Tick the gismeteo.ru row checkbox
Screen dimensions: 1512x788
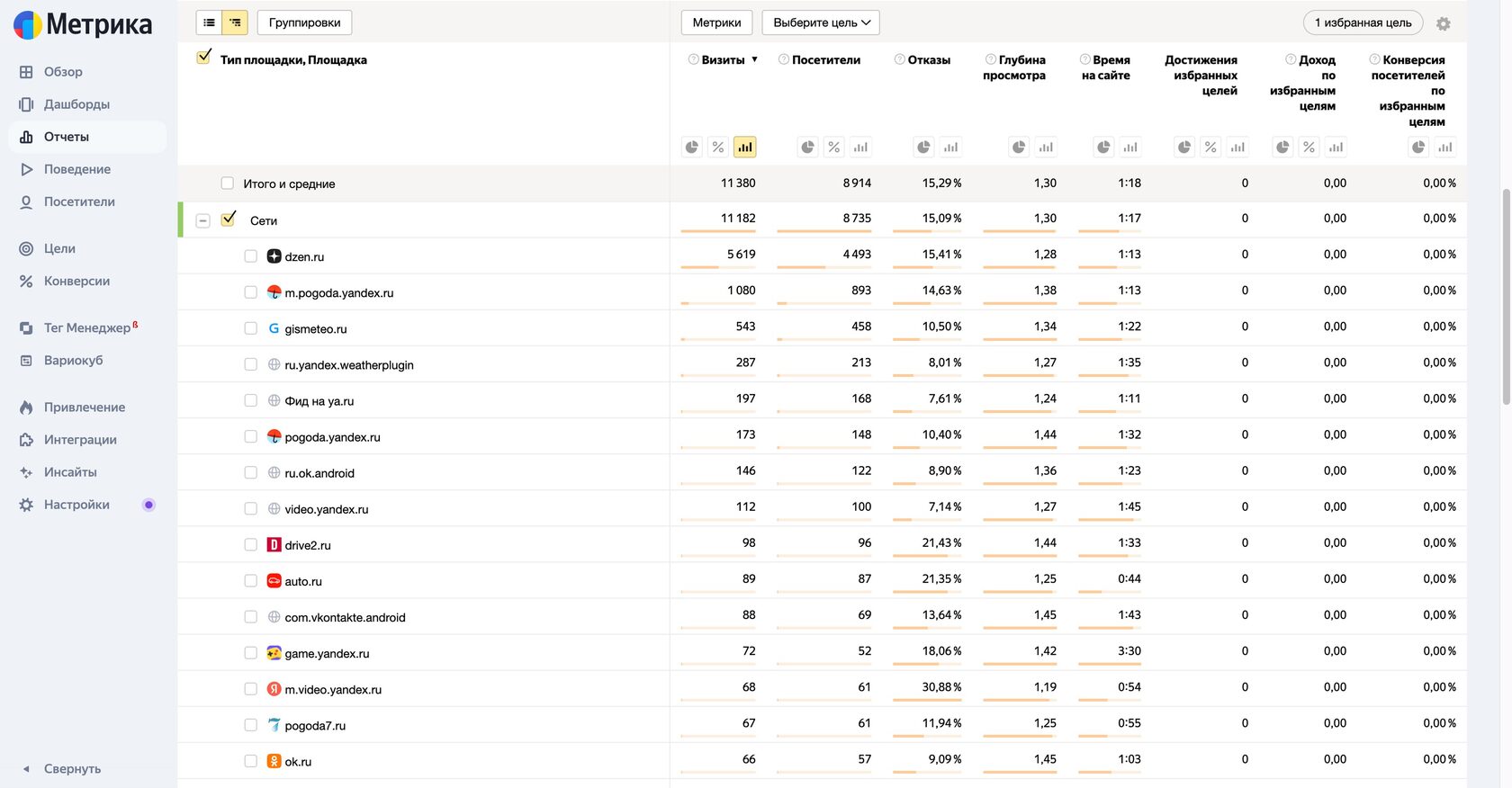[x=251, y=328]
